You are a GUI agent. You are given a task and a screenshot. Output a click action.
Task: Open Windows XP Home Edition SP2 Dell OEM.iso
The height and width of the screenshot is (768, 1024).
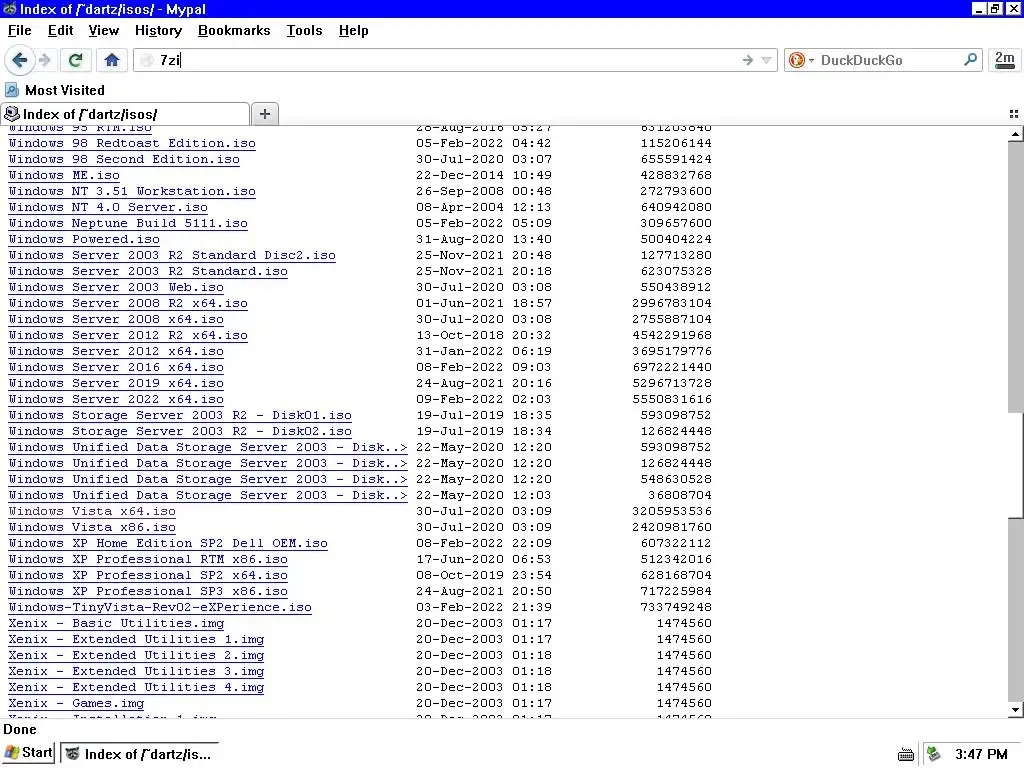(x=168, y=543)
